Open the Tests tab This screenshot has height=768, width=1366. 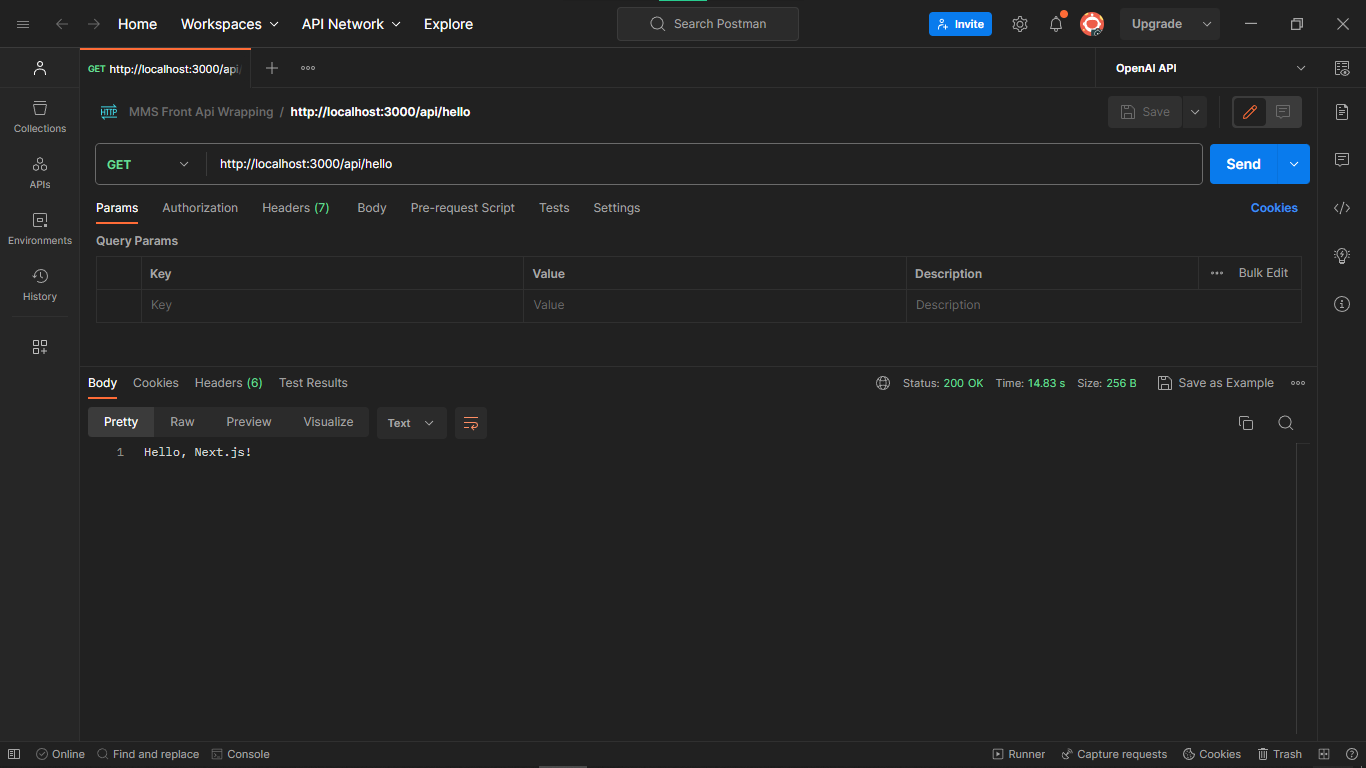click(554, 208)
